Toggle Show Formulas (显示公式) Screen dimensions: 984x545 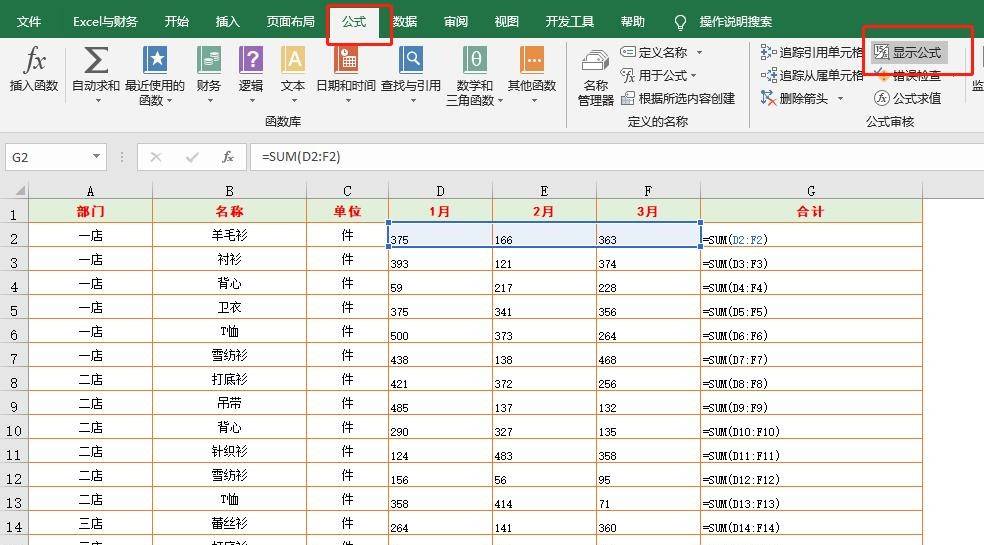pos(908,52)
